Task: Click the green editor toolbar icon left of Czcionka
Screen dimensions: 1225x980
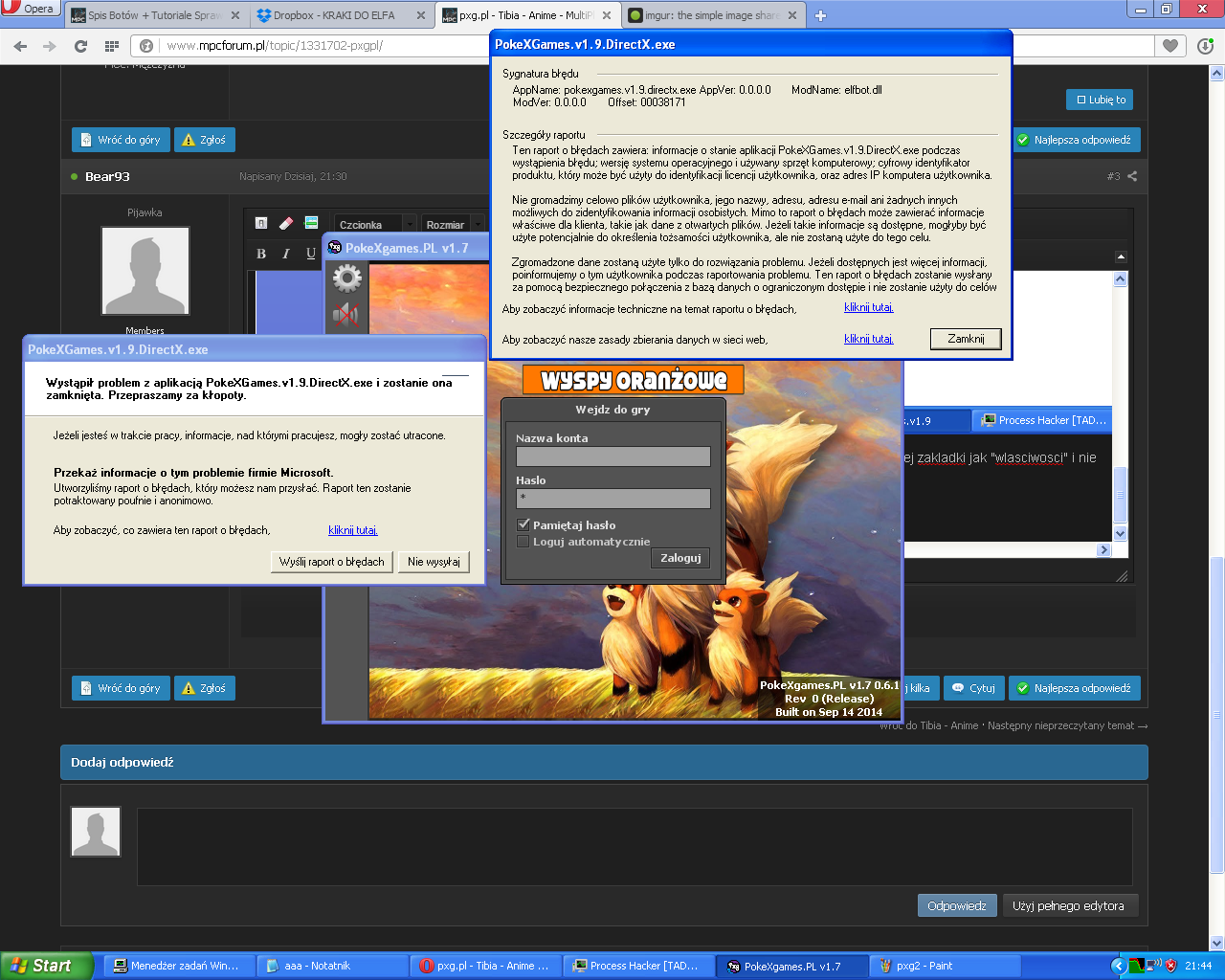Action: 311,223
